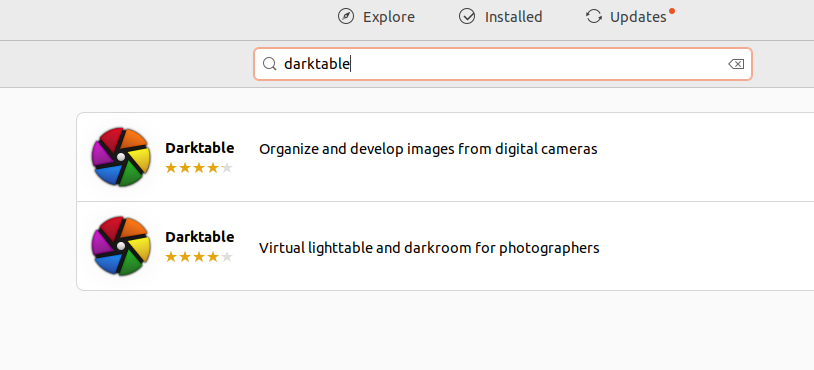
Task: Clear the search text with backspace icon
Action: (x=736, y=64)
